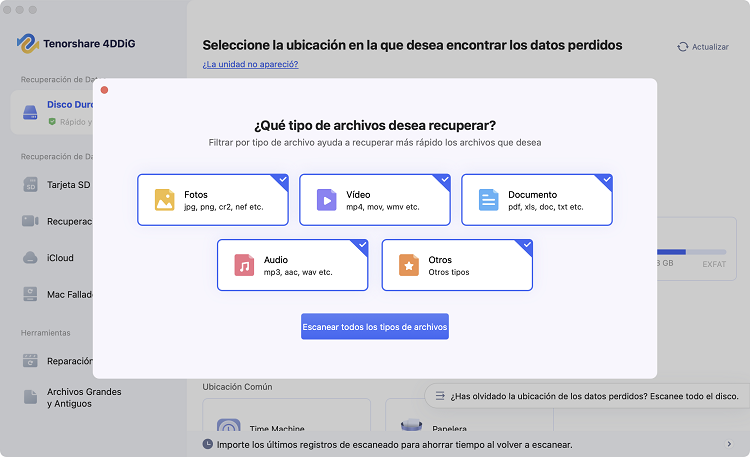Click the mp4, mov, wmv etc. text
750x457 pixels.
tap(383, 207)
